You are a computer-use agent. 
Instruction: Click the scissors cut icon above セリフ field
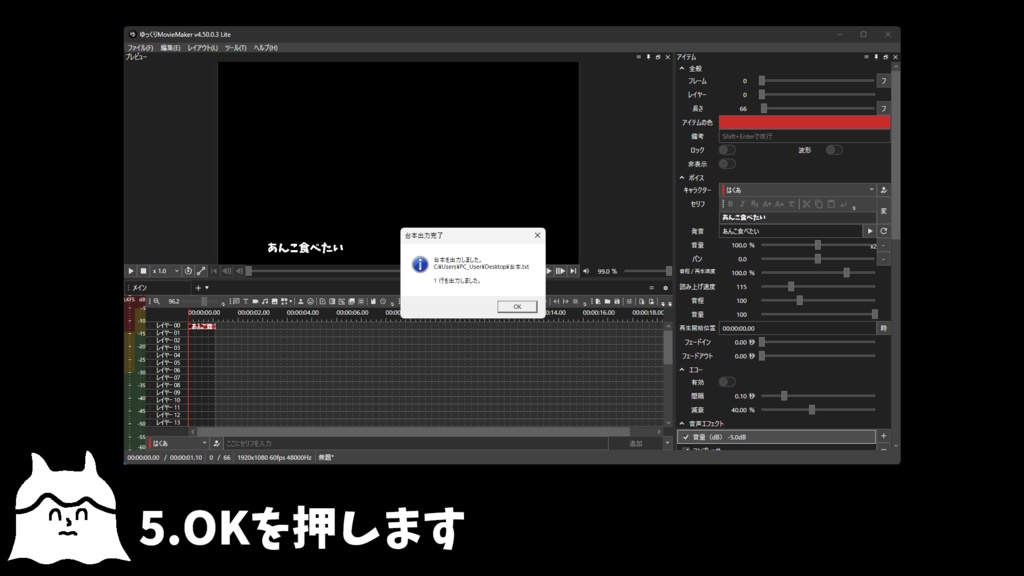tap(806, 204)
